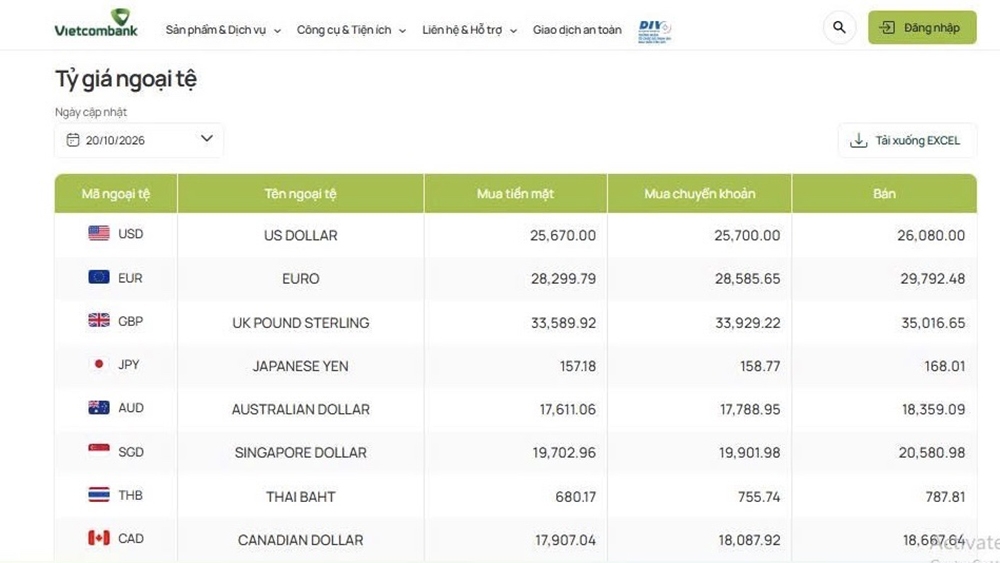This screenshot has height=563, width=1000.
Task: Click the THB currency code
Action: [x=130, y=495]
